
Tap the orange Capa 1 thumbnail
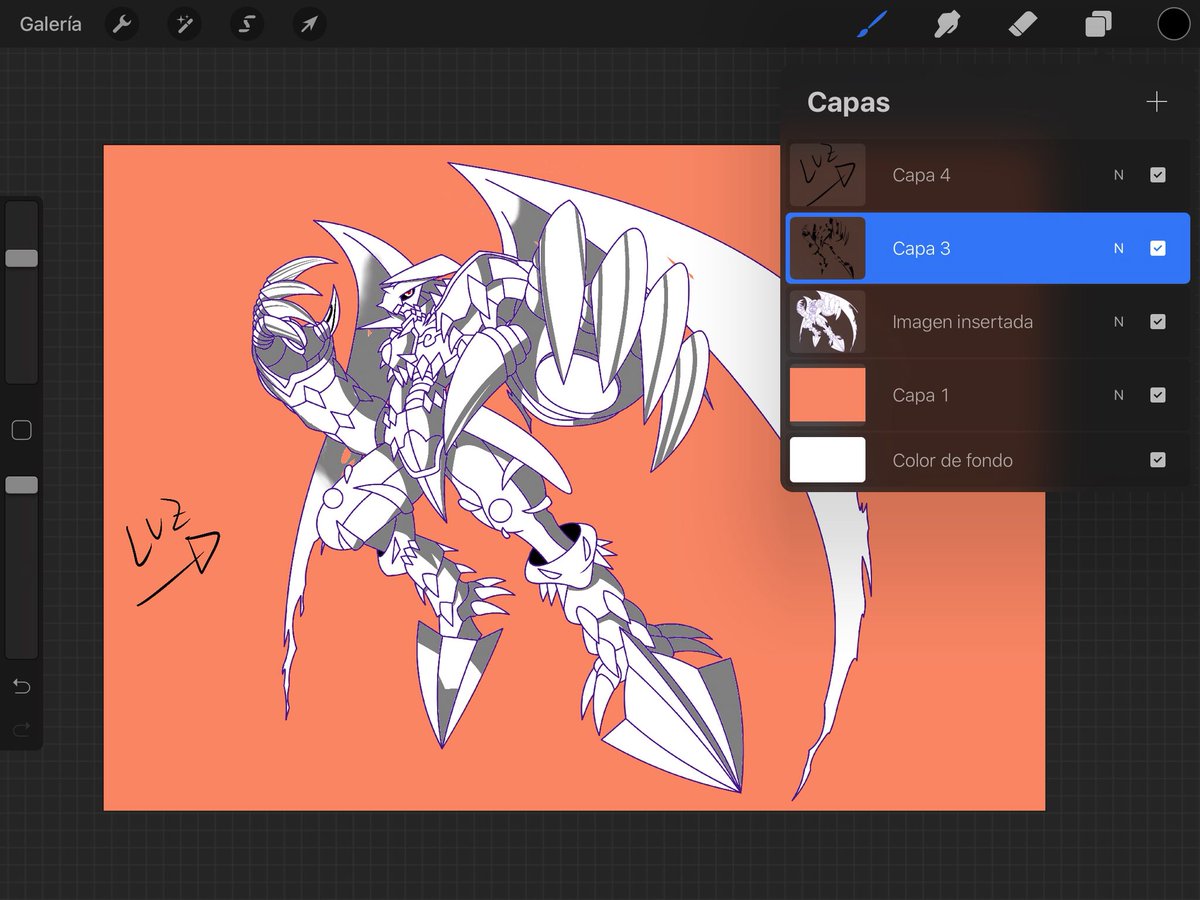click(828, 395)
